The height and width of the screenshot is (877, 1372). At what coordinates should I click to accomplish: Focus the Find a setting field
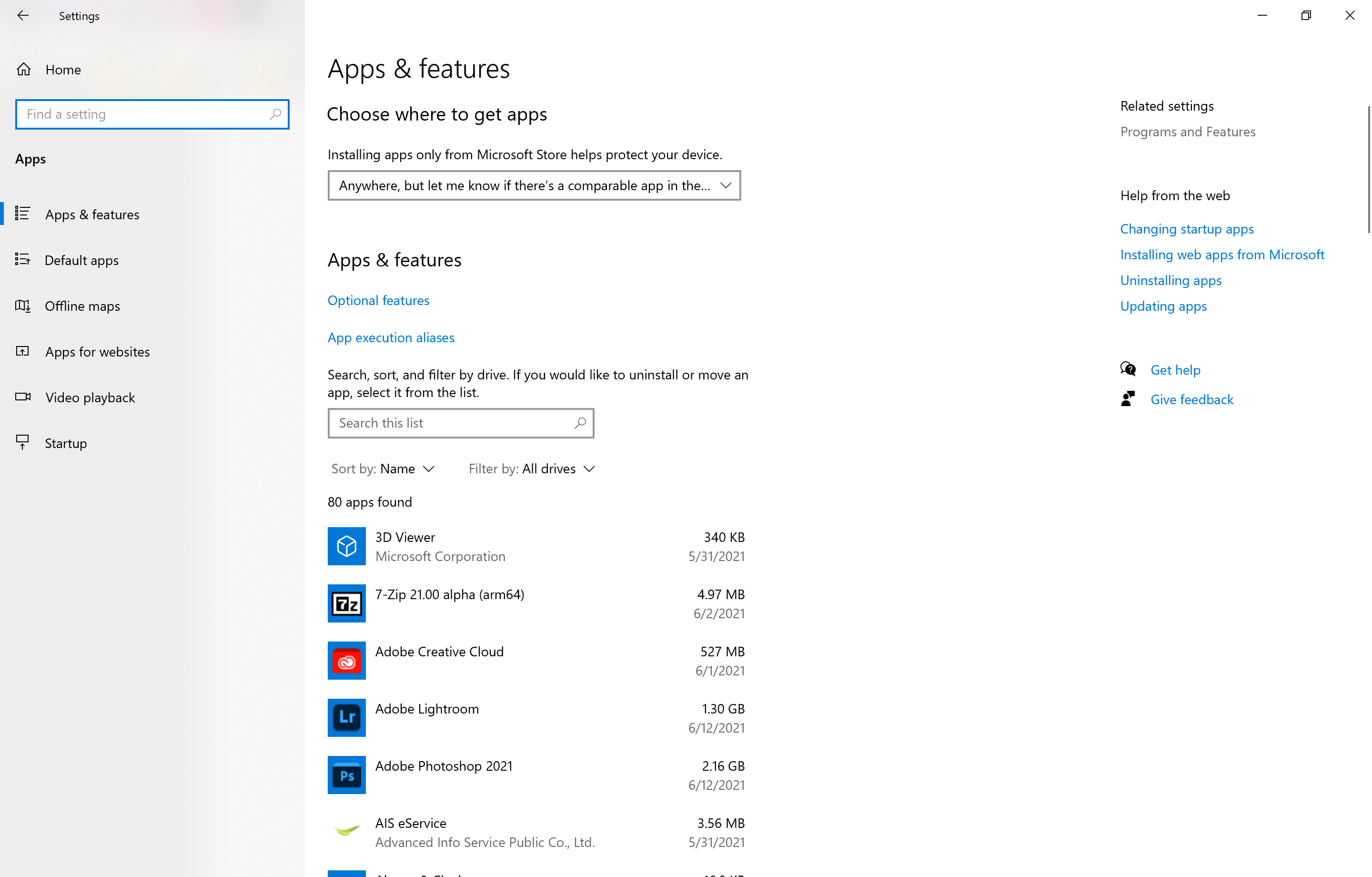(152, 114)
